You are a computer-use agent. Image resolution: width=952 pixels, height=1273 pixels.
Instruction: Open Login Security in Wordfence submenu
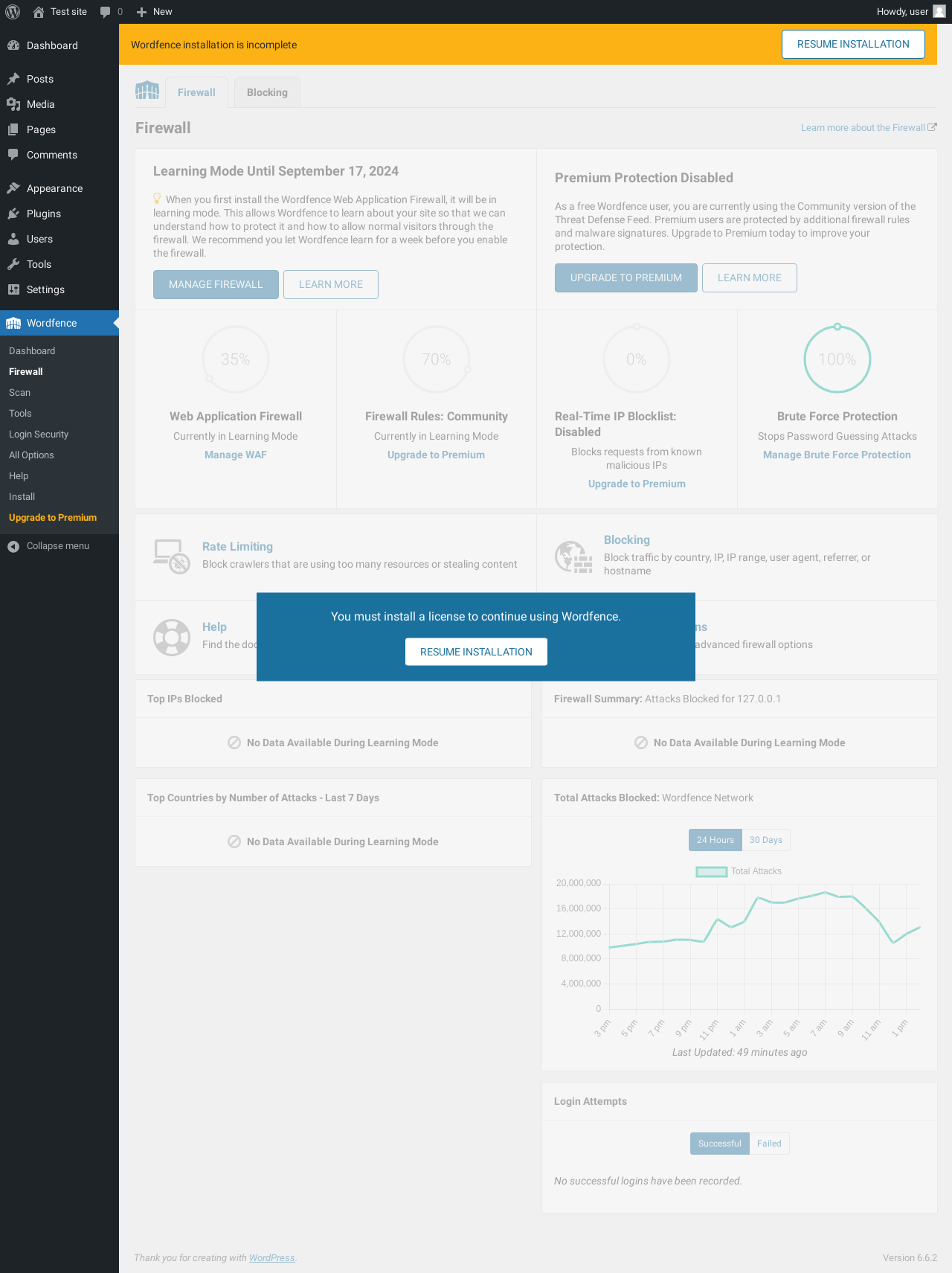39,435
